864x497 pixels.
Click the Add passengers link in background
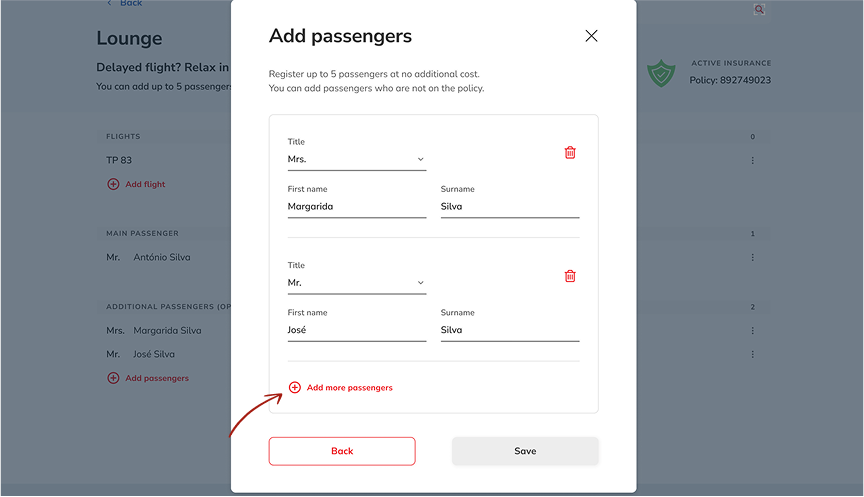tap(156, 378)
